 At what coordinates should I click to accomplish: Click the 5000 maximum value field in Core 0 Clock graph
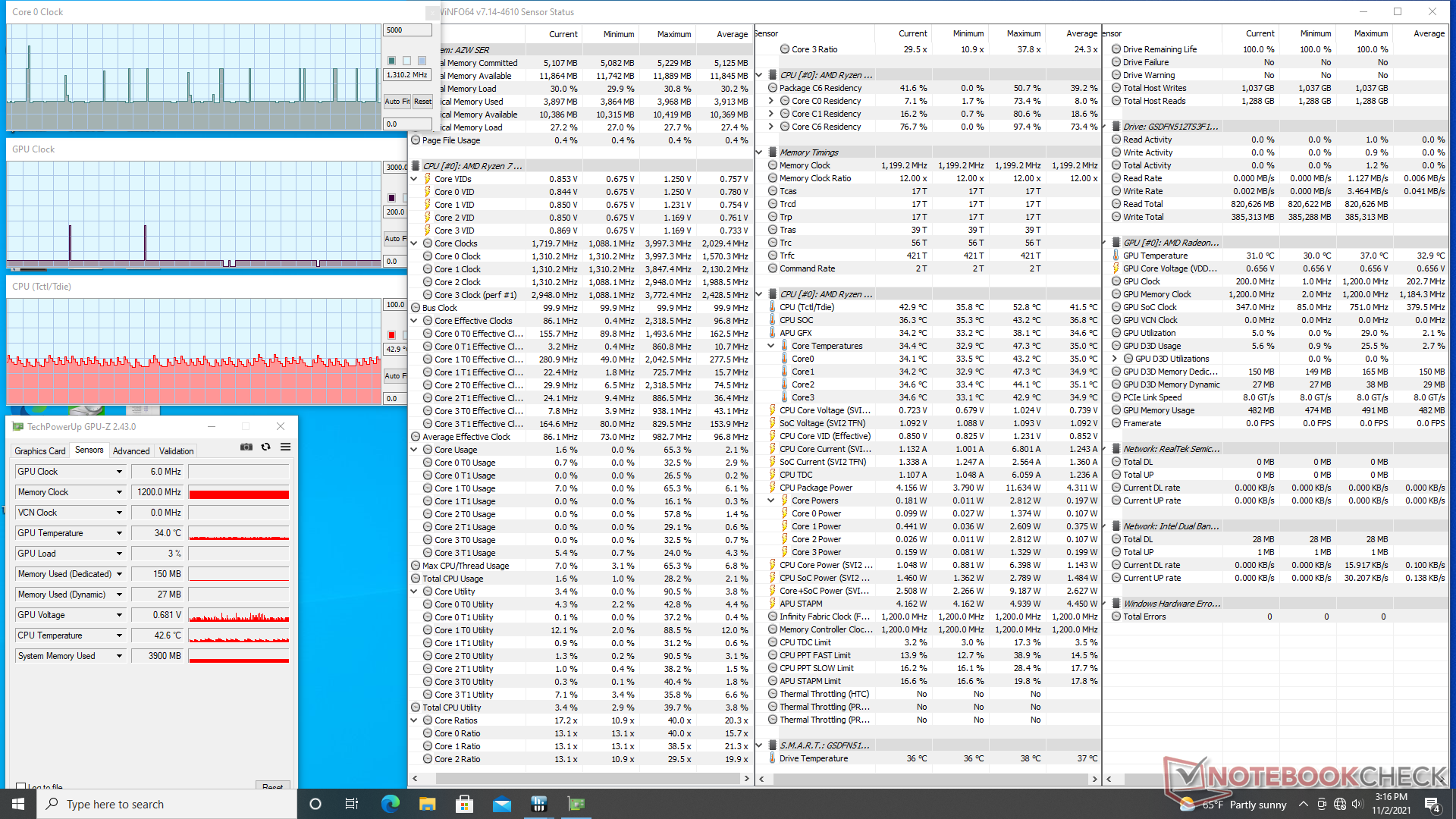point(408,30)
